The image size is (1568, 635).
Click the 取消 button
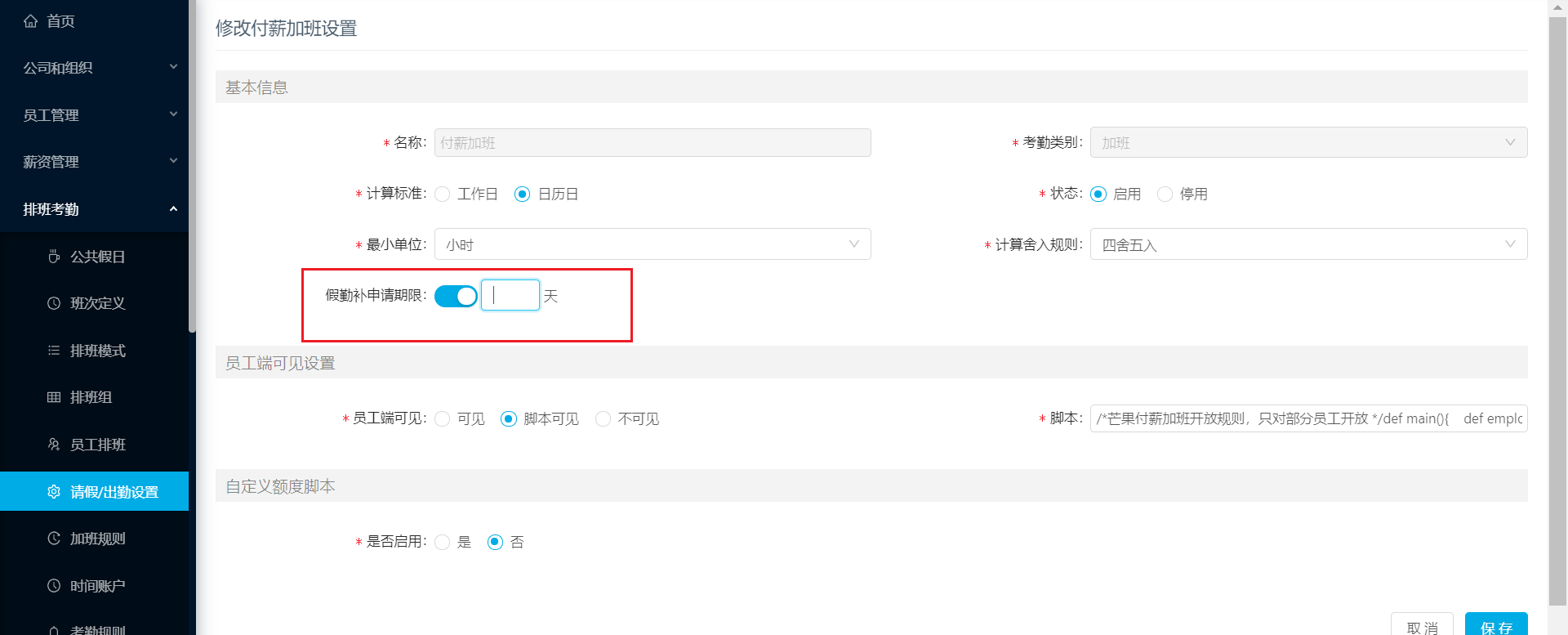(1422, 625)
